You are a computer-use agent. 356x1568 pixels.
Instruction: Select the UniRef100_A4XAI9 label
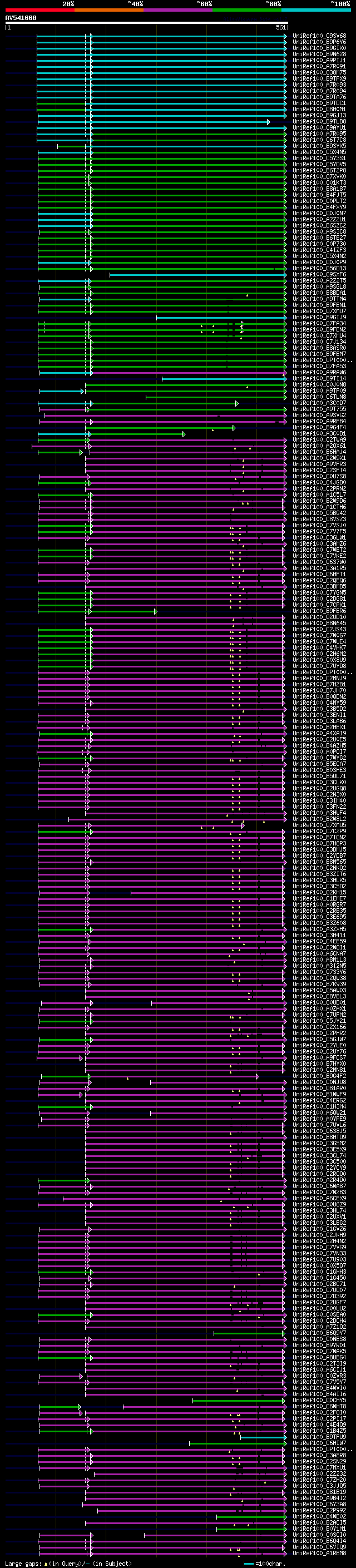[x=319, y=733]
